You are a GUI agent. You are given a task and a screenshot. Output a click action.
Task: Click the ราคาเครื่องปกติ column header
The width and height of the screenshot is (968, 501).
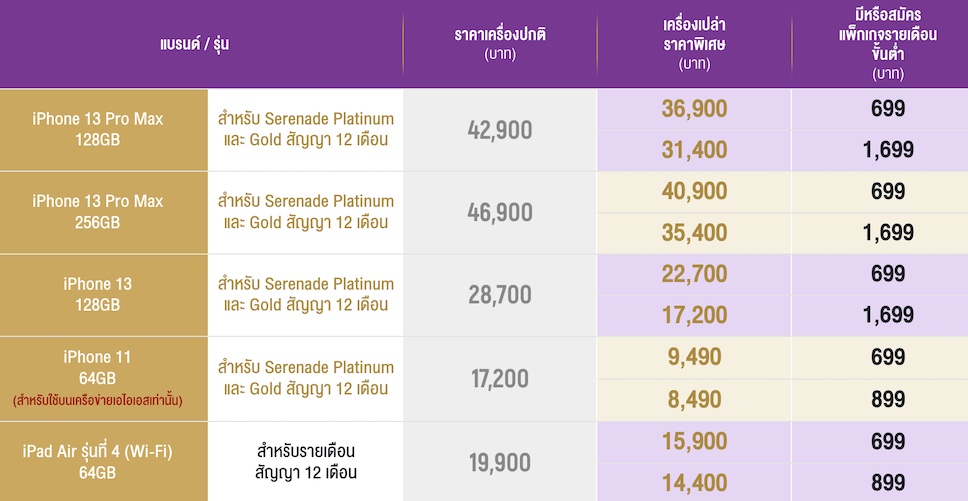tap(499, 44)
